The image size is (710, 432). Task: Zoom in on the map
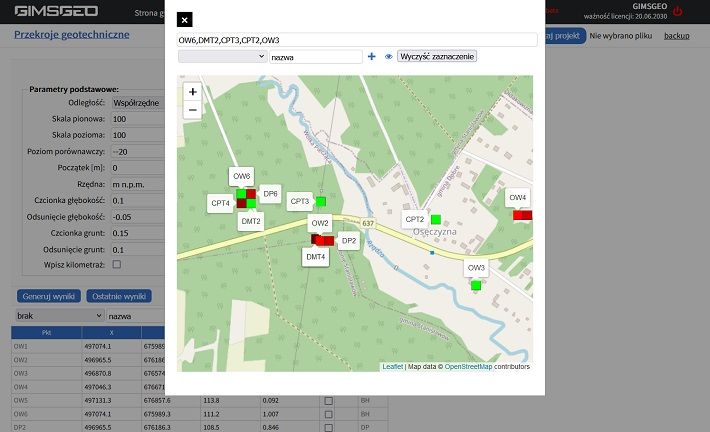(192, 92)
